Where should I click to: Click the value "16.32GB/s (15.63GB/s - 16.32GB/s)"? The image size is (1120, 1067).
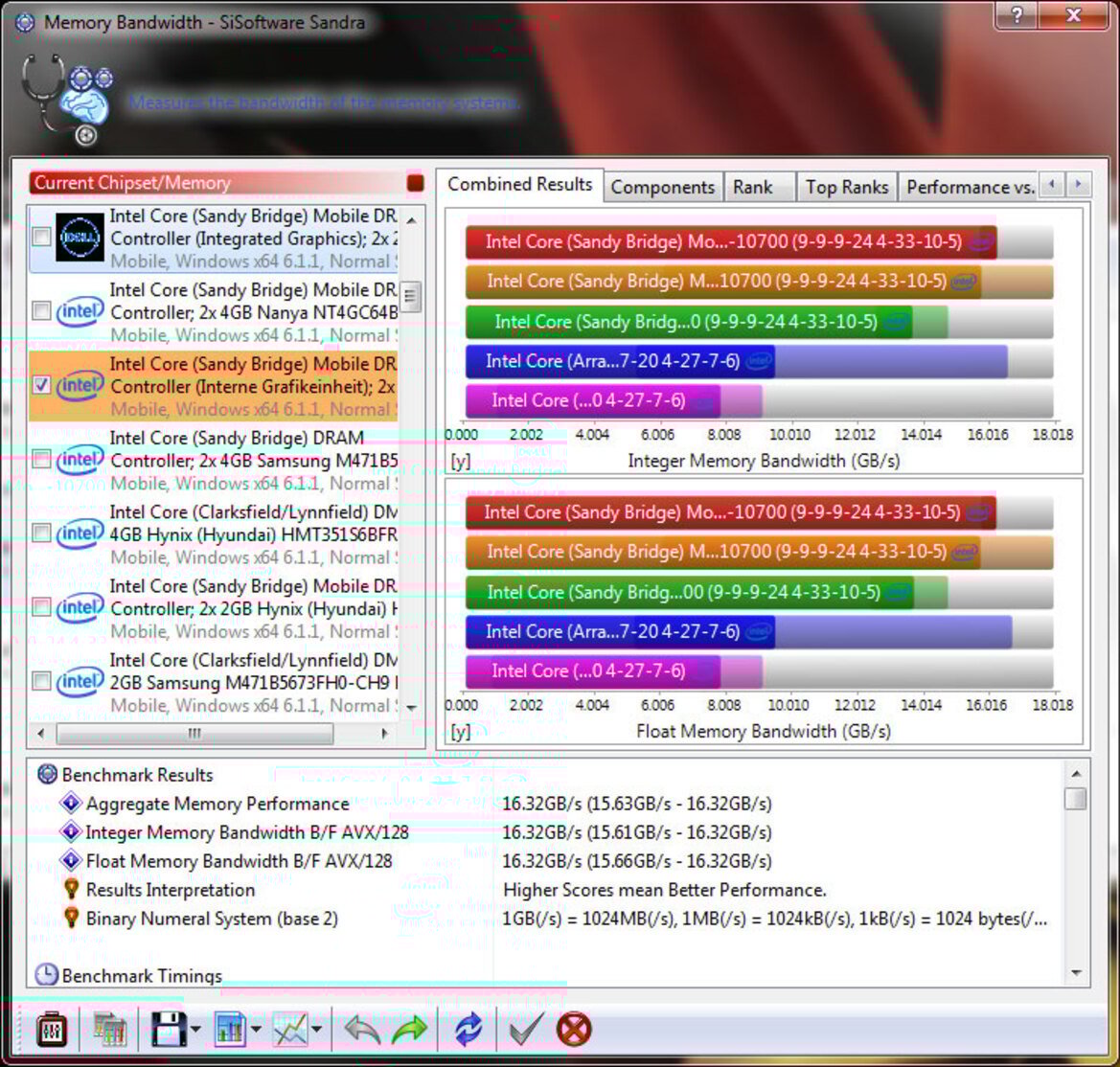(x=637, y=804)
